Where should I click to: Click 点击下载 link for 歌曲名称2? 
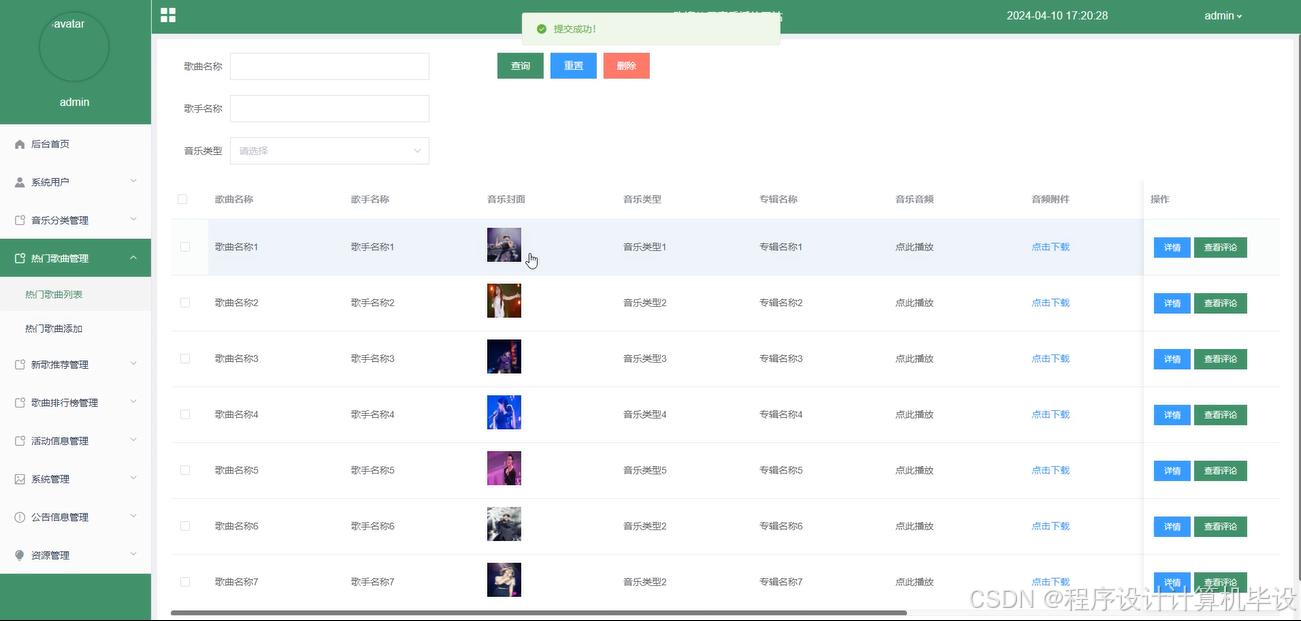click(1050, 302)
